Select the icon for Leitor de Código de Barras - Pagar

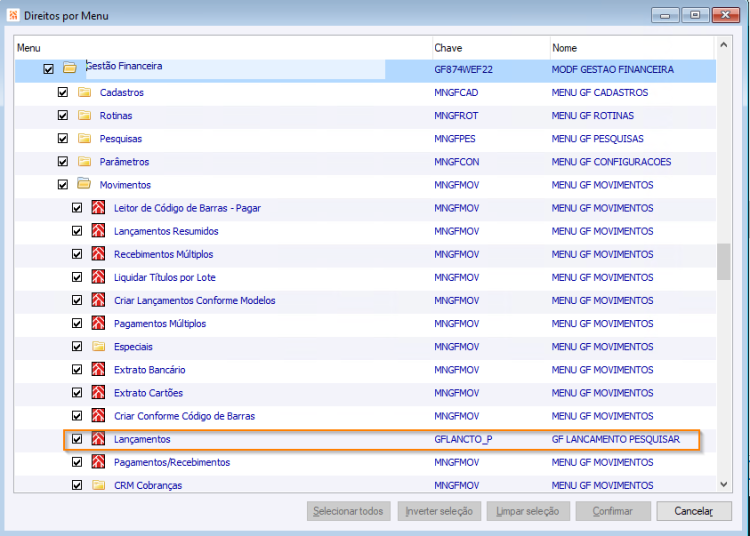click(98, 208)
